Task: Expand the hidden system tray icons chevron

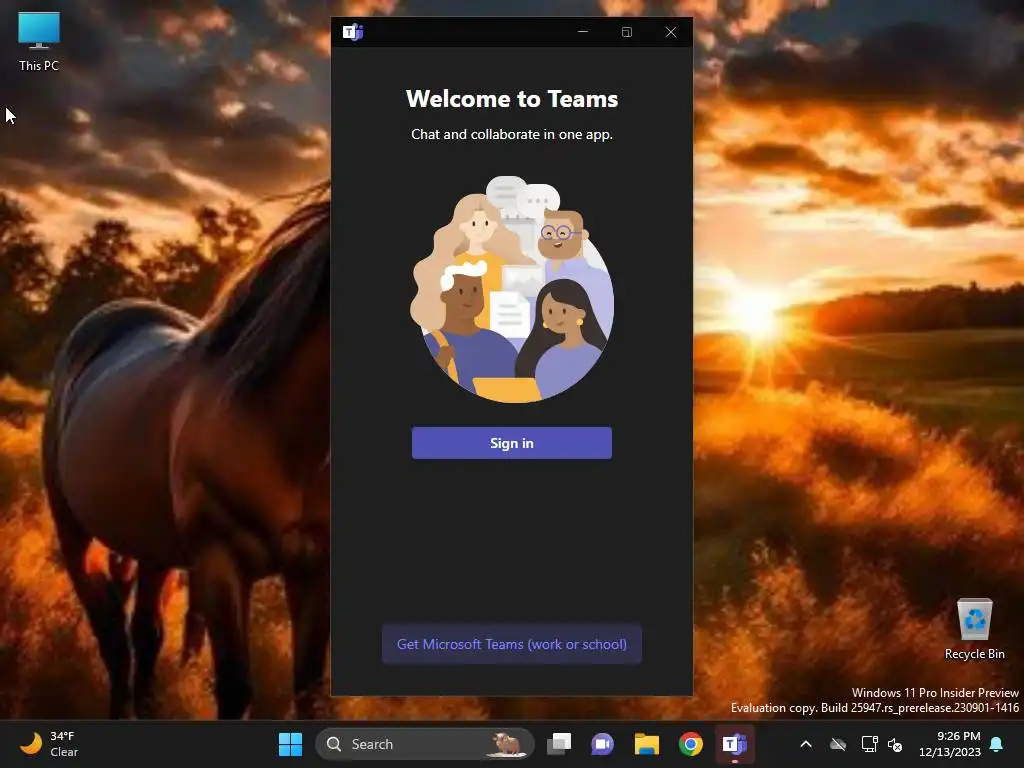Action: point(806,744)
